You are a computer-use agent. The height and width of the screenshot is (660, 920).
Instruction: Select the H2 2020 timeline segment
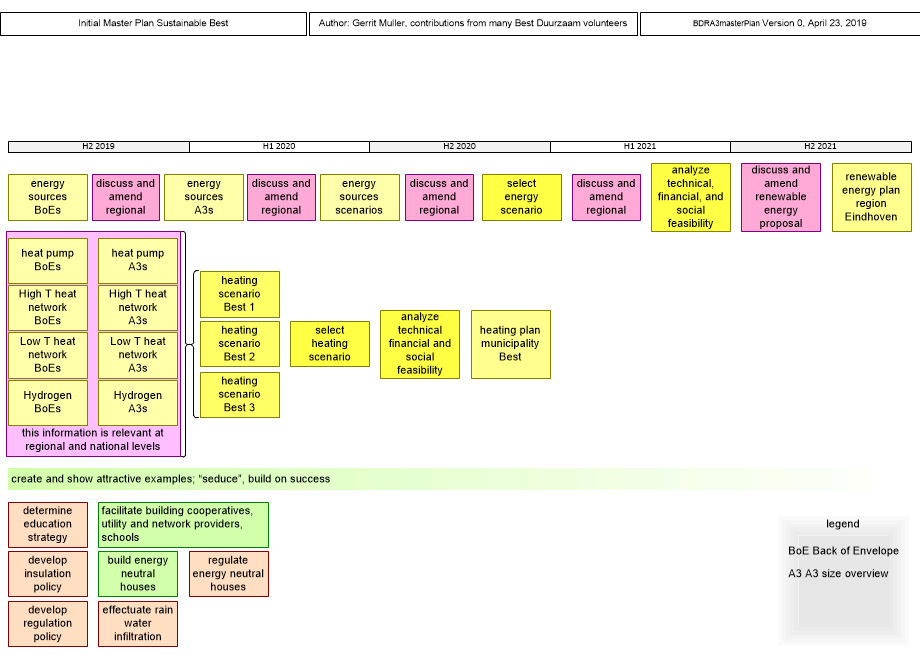[x=459, y=147]
